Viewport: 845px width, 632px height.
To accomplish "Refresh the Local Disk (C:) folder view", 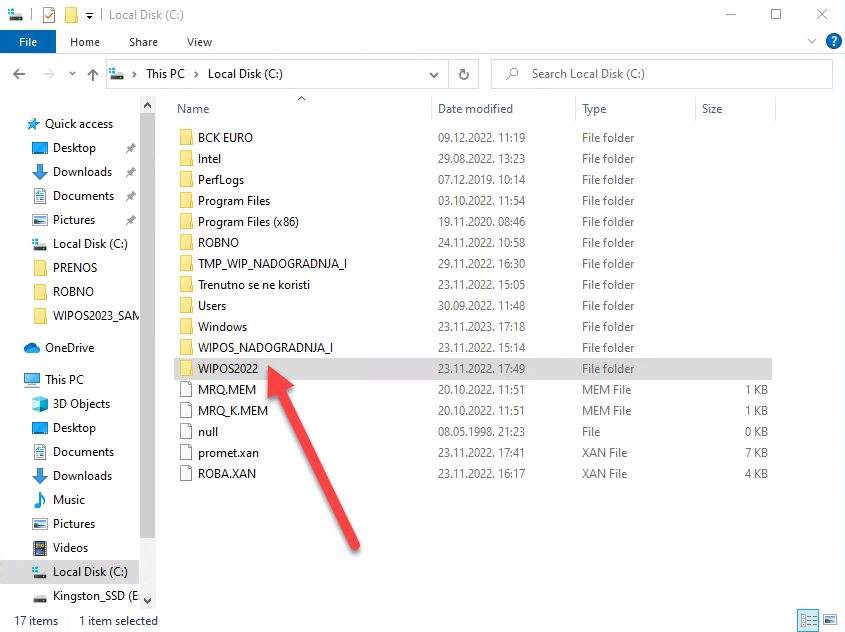I will pyautogui.click(x=463, y=74).
